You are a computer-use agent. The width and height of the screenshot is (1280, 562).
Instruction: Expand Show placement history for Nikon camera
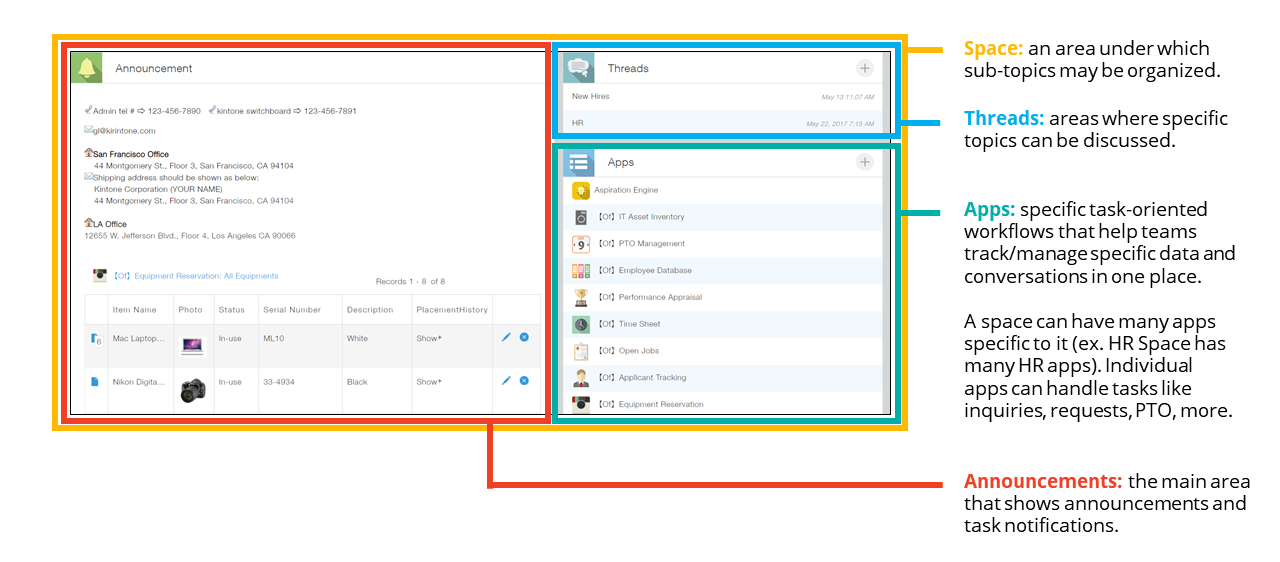tap(428, 382)
